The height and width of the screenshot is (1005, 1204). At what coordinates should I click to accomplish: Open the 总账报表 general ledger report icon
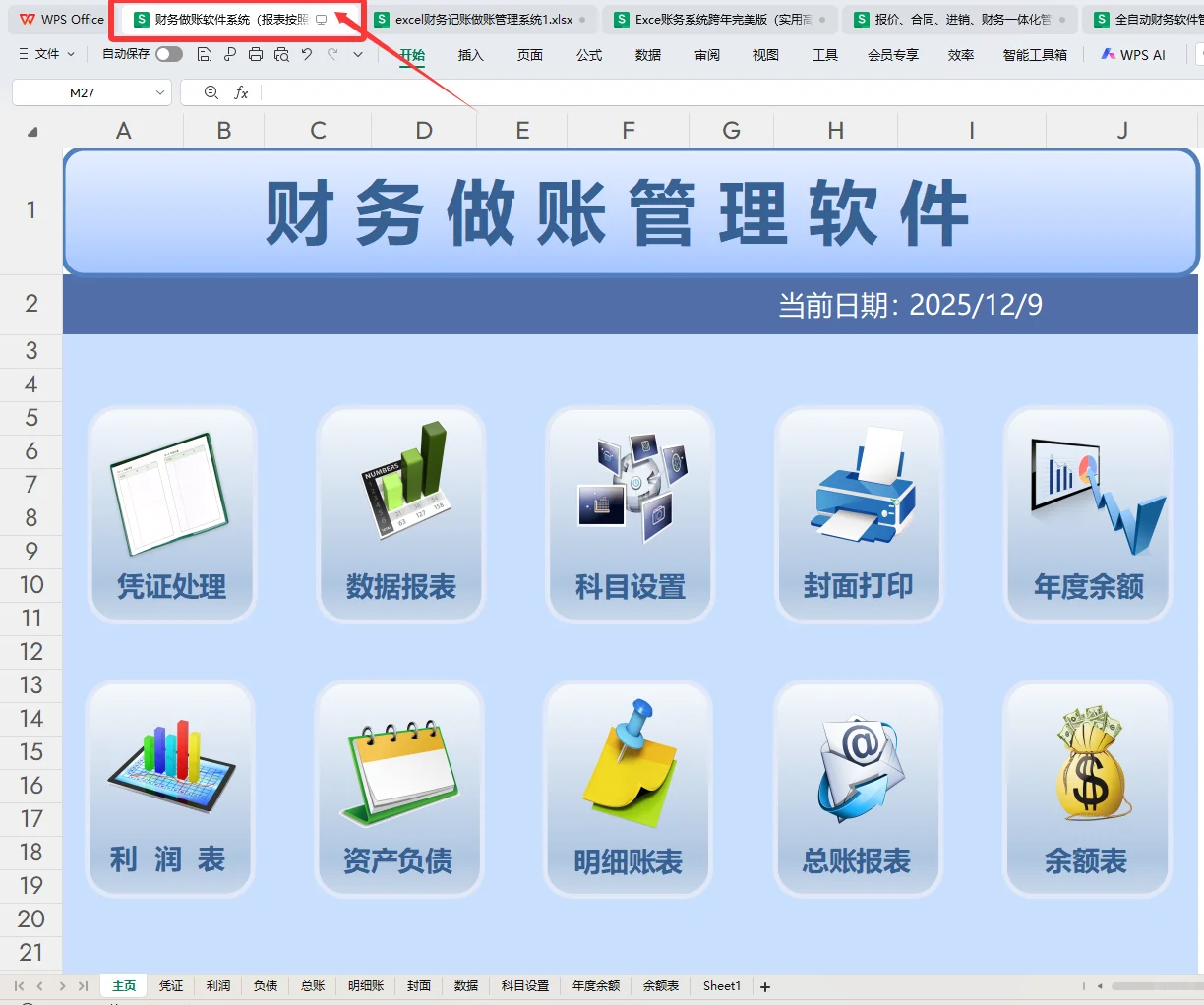click(857, 788)
